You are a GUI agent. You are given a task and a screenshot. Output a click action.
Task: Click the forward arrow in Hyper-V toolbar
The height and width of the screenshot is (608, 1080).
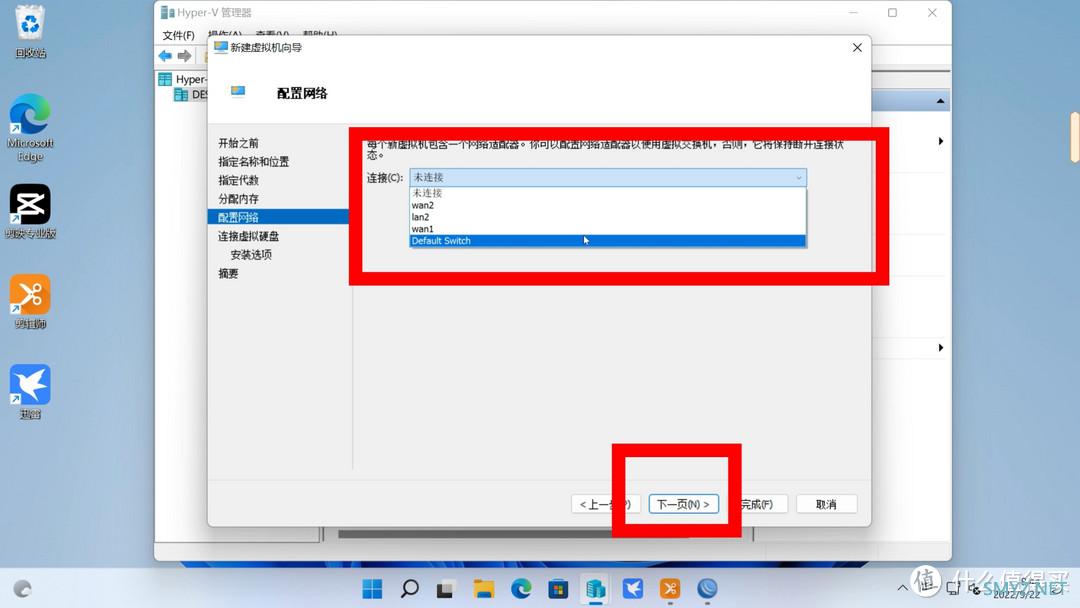click(184, 56)
